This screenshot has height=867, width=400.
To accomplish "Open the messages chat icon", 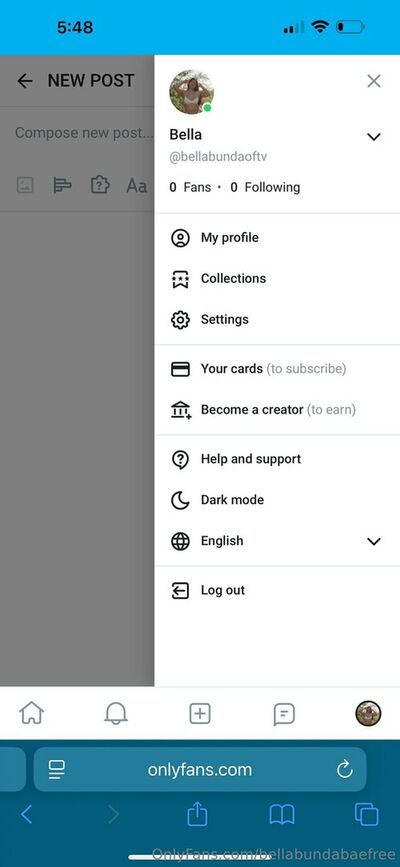I will tap(284, 714).
